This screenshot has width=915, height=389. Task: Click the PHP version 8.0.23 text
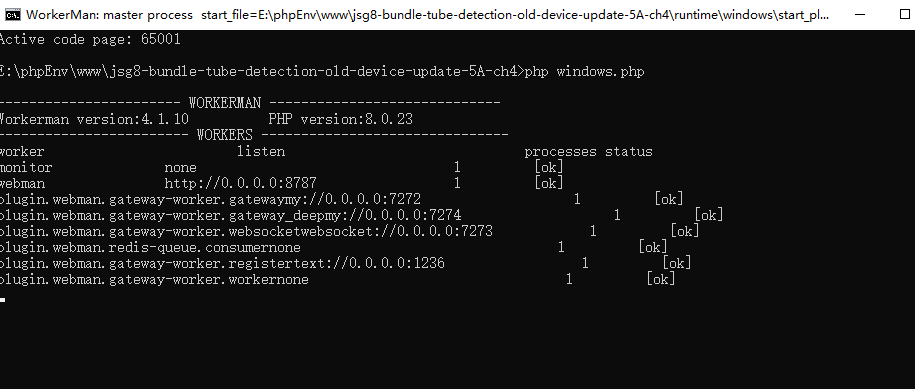coord(340,120)
